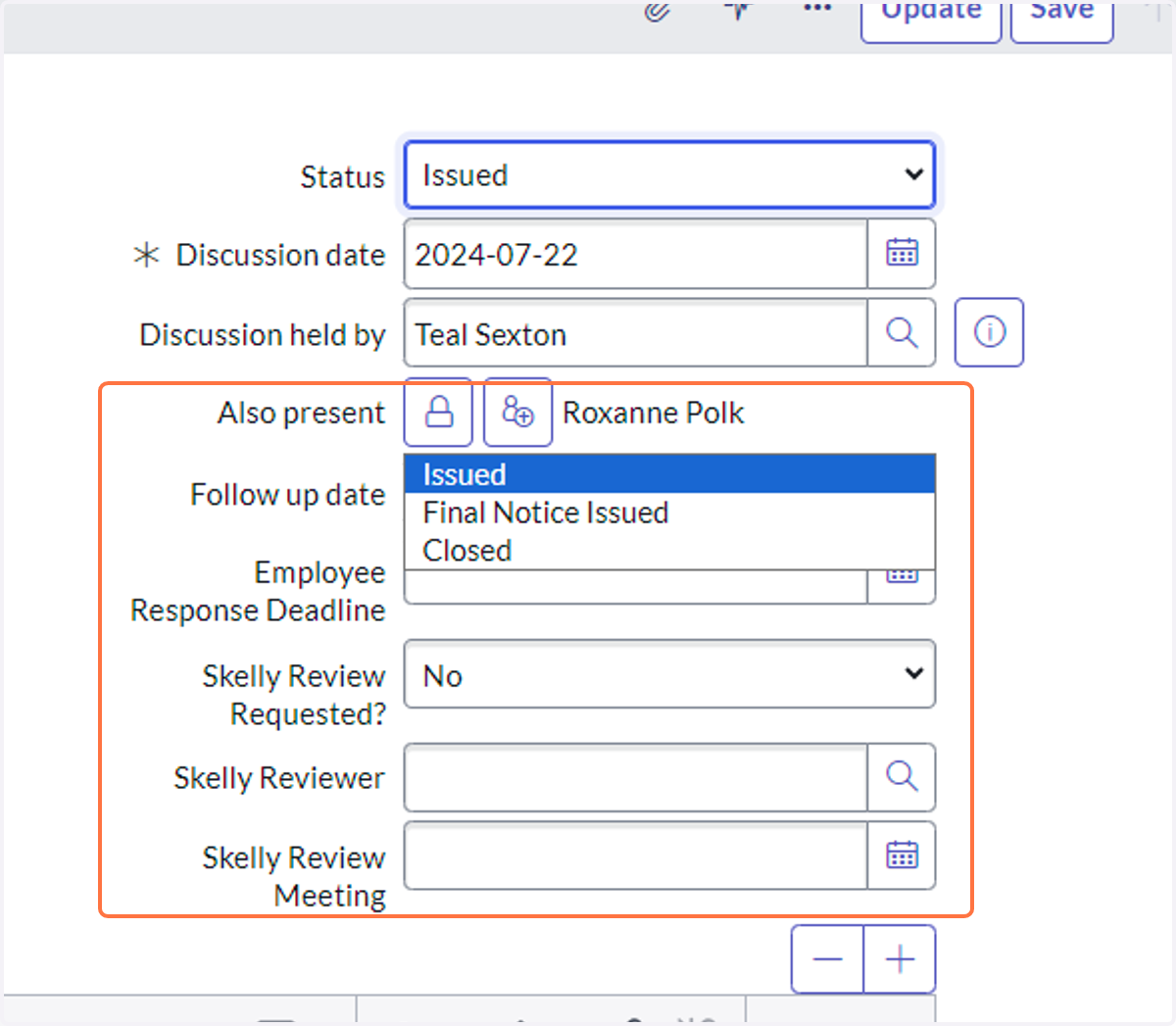Open lookup search for Discussion held by
Viewport: 1176px width, 1026px height.
tap(902, 333)
